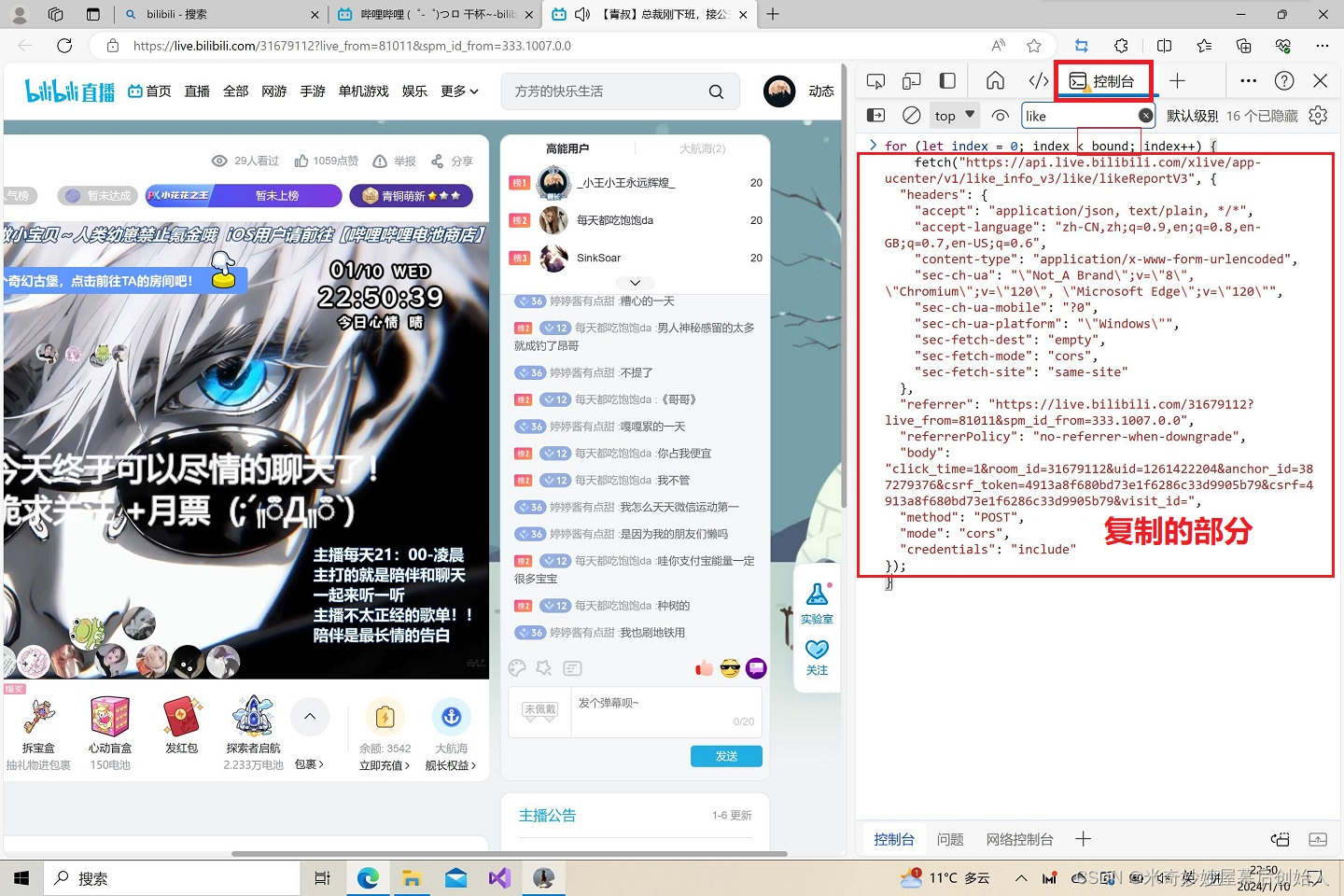Switch to 网络控制台 tab in drawer
Image resolution: width=1344 pixels, height=896 pixels.
pos(1019,839)
